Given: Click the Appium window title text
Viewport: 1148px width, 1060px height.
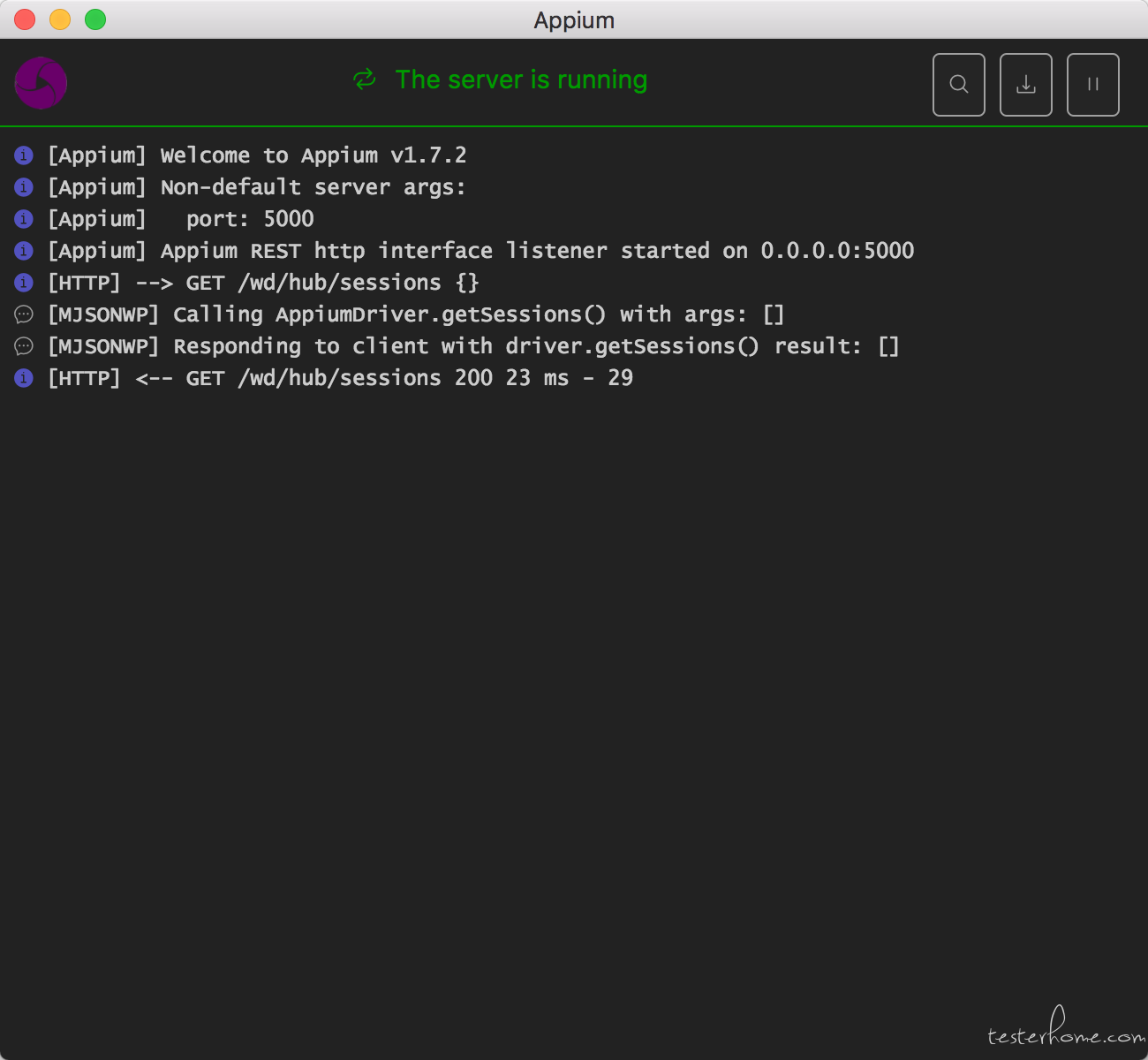Looking at the screenshot, I should [574, 20].
